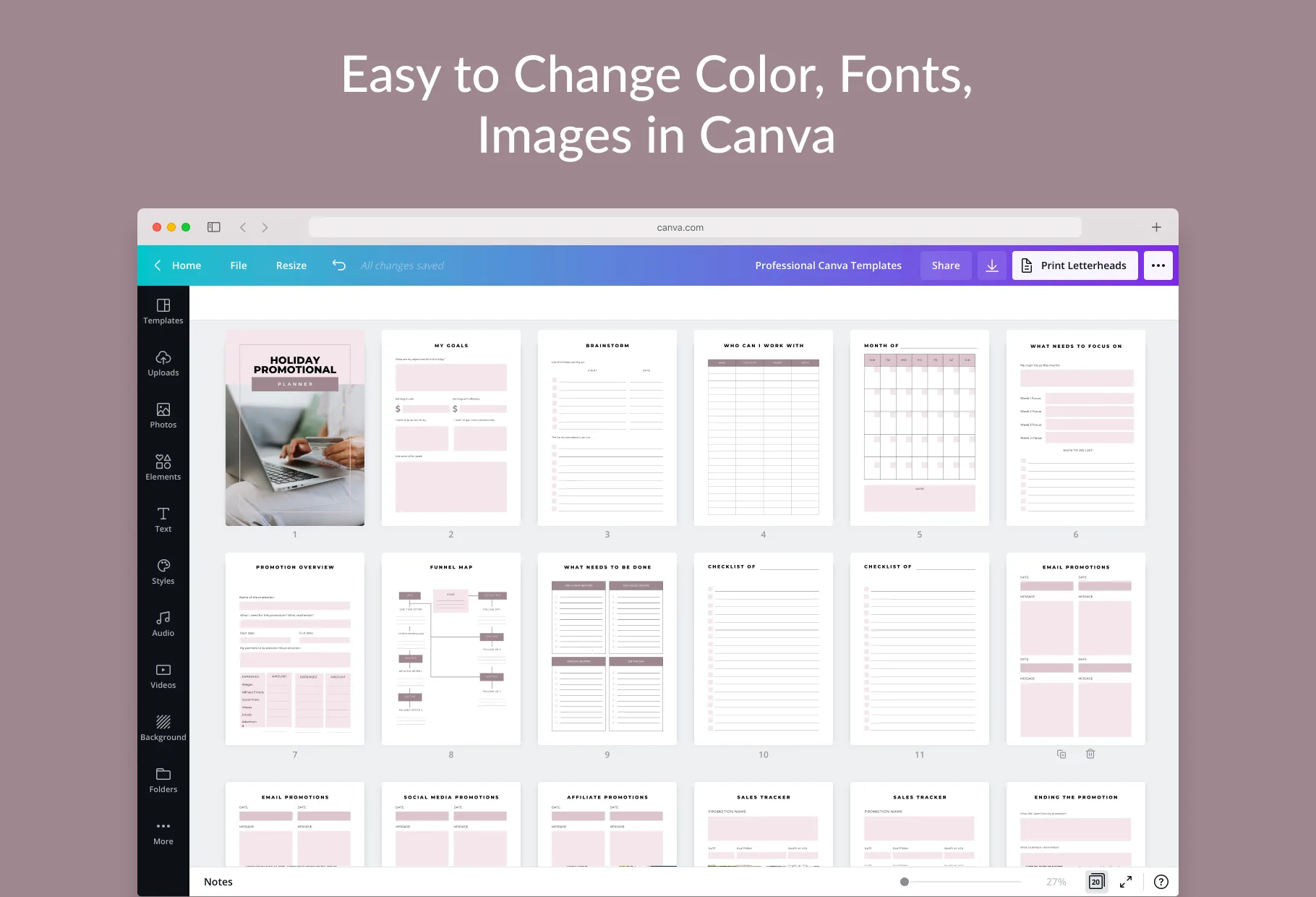Select Checklist Of page number 10

pos(764,649)
